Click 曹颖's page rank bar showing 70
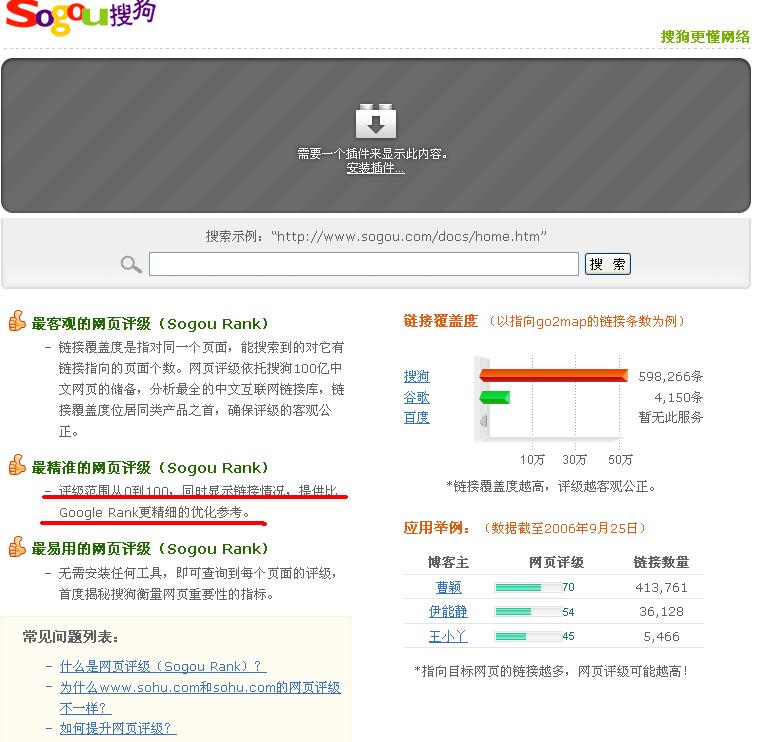Viewport: 771px width, 742px height. pyautogui.click(x=528, y=587)
